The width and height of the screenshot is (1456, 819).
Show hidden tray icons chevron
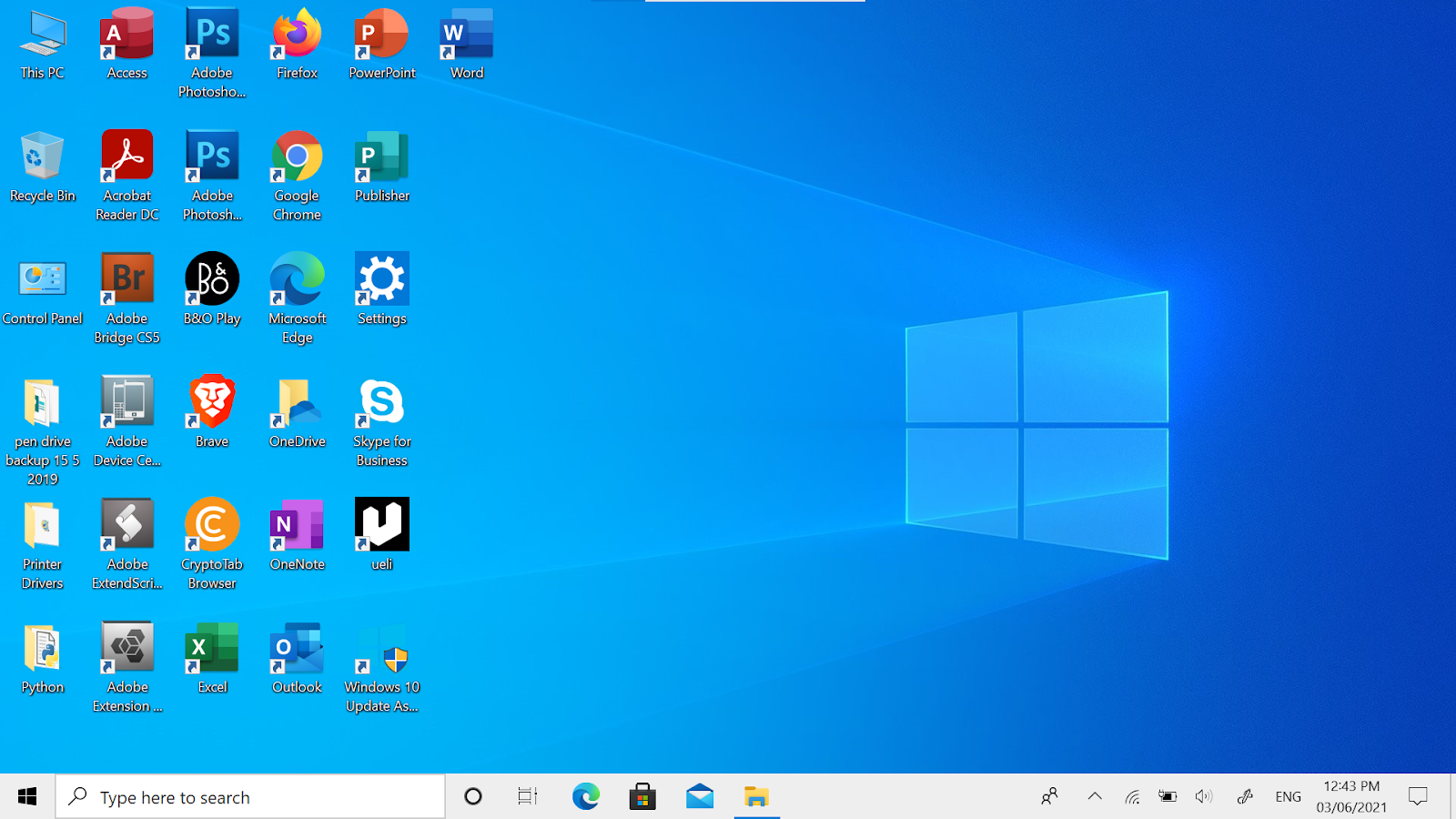(x=1095, y=797)
